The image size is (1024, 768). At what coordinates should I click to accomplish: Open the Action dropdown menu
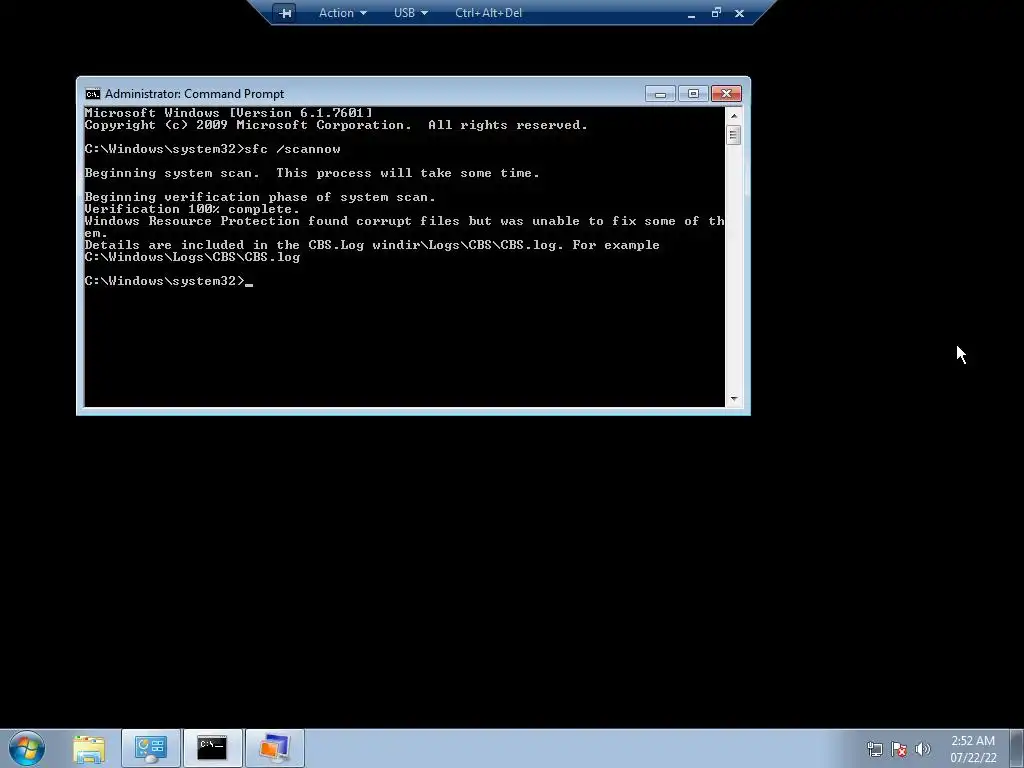(x=343, y=13)
